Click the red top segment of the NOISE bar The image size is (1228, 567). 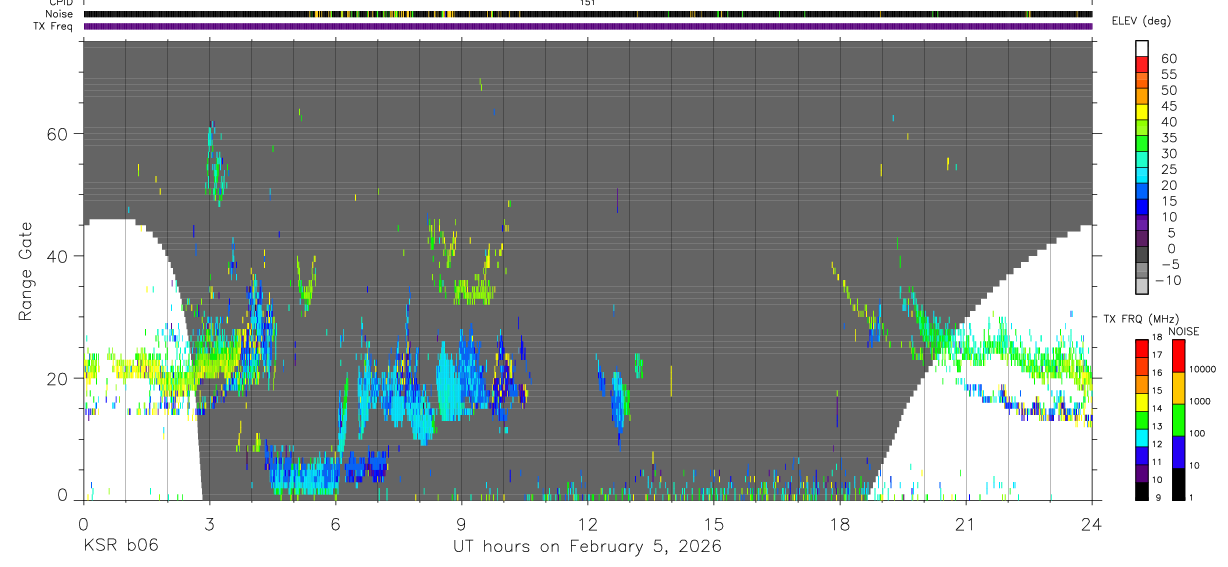(x=1179, y=356)
